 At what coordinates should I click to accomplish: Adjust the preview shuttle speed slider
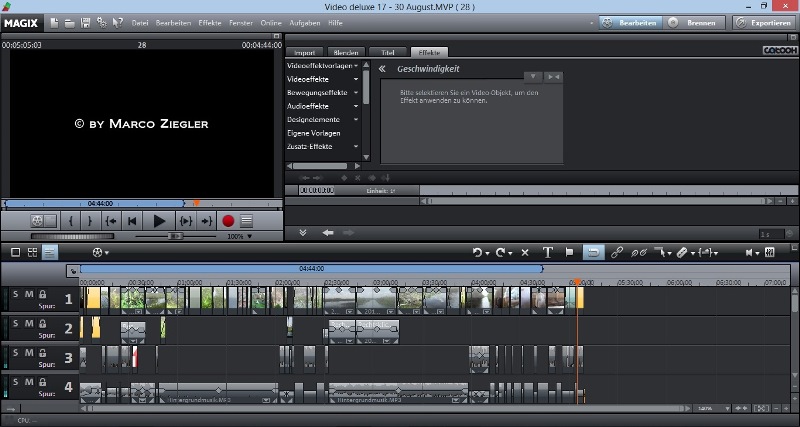(175, 236)
